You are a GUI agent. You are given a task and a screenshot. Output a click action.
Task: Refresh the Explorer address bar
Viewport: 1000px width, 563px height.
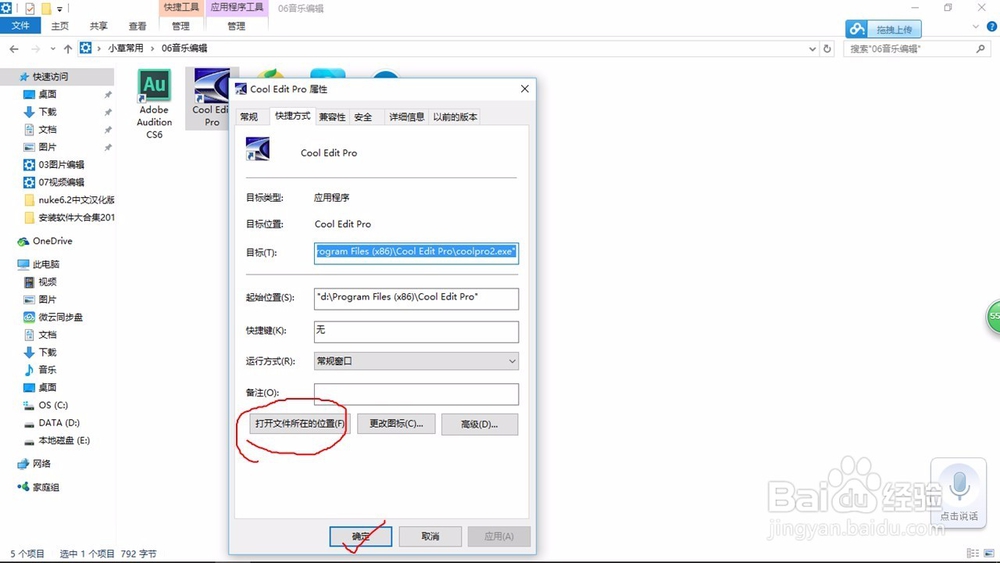coord(827,48)
